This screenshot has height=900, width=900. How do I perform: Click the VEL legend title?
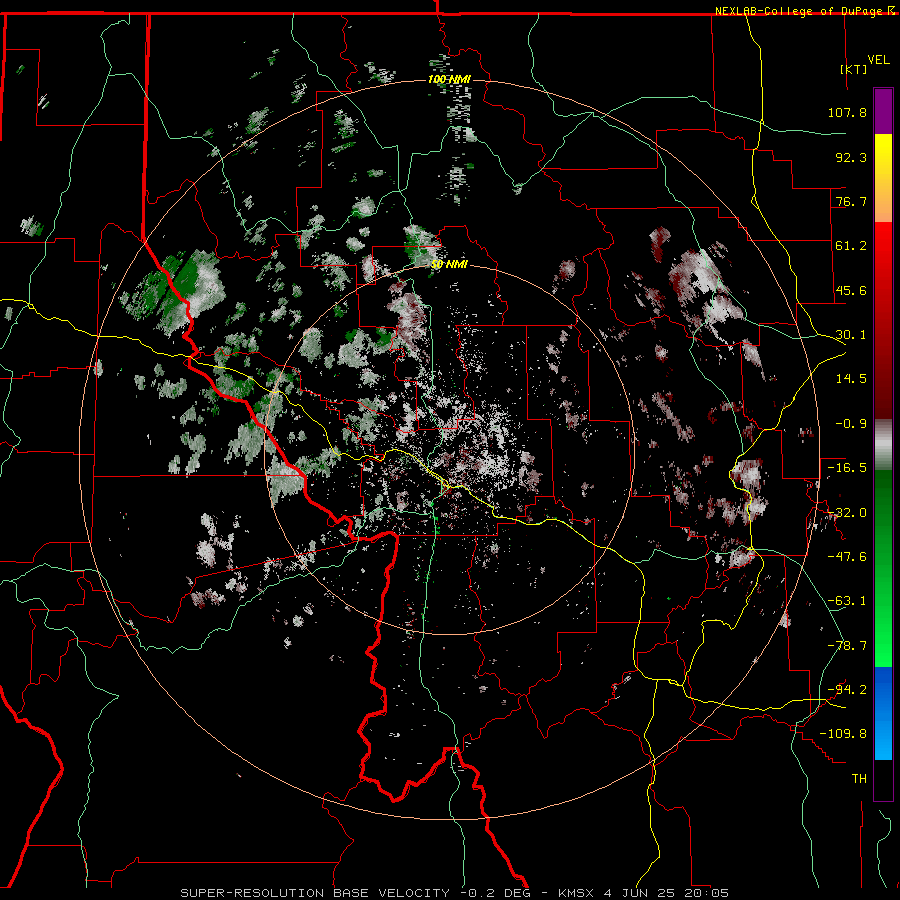coord(878,59)
